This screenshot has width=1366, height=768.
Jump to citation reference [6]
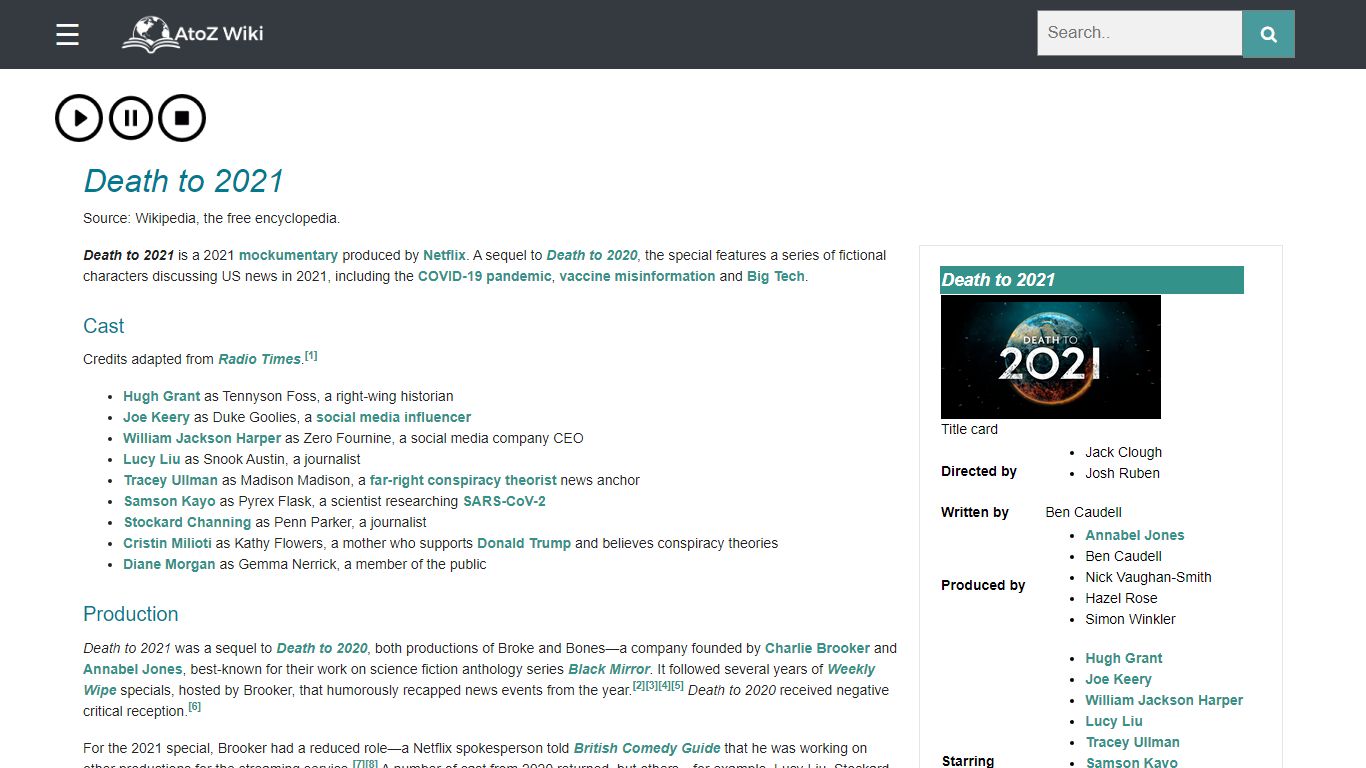pyautogui.click(x=194, y=707)
